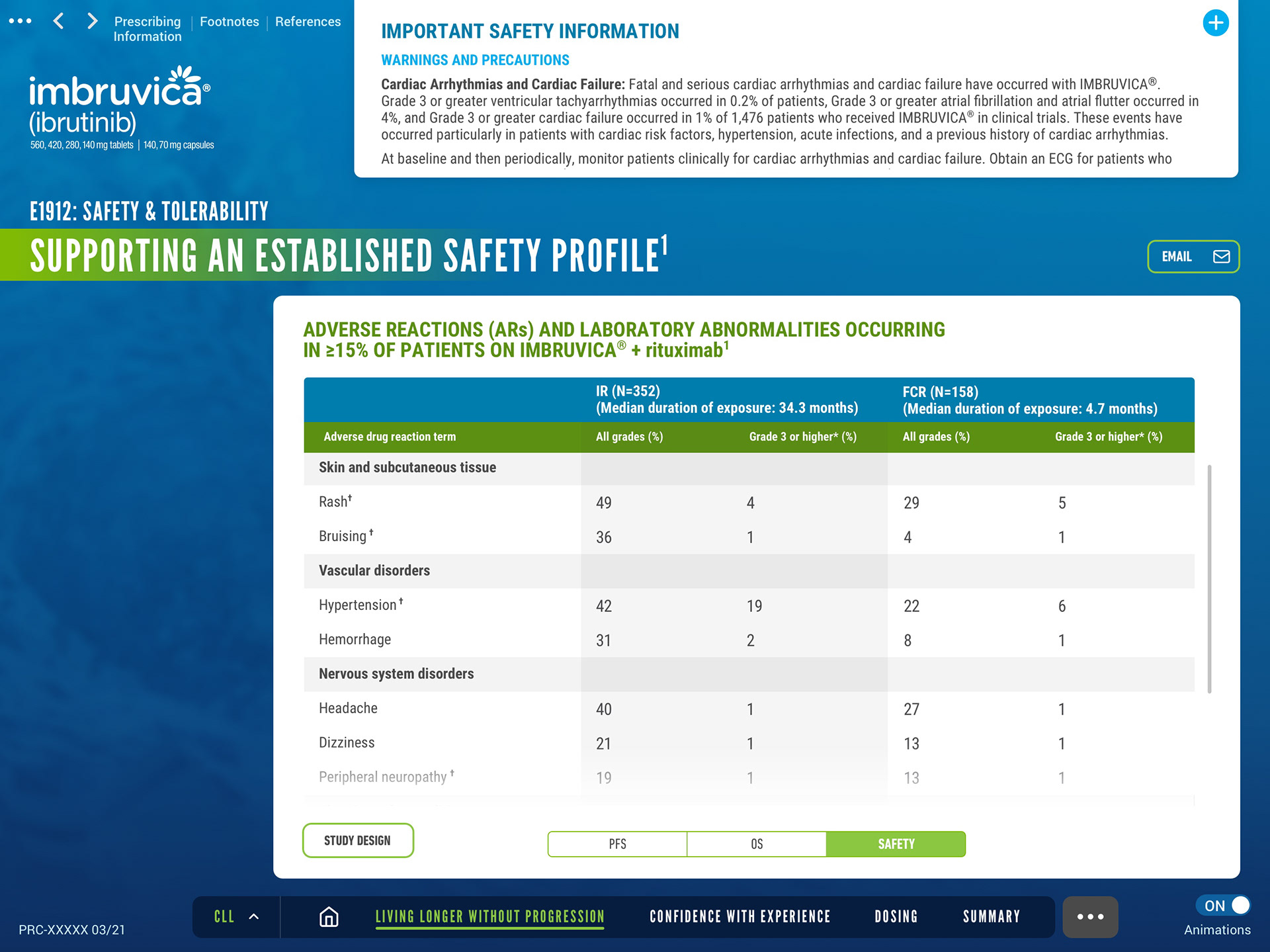Click the Hypertension row label
This screenshot has height=952, width=1270.
[360, 605]
